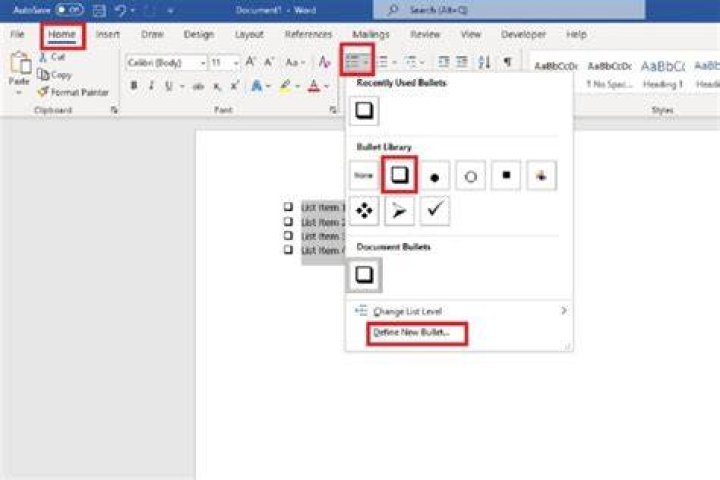Image resolution: width=720 pixels, height=480 pixels.
Task: Toggle Strikethrough formatting
Action: click(198, 86)
